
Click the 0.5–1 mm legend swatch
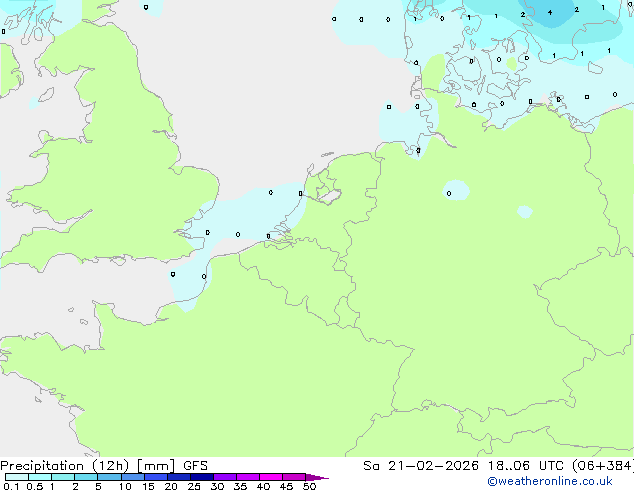40,477
